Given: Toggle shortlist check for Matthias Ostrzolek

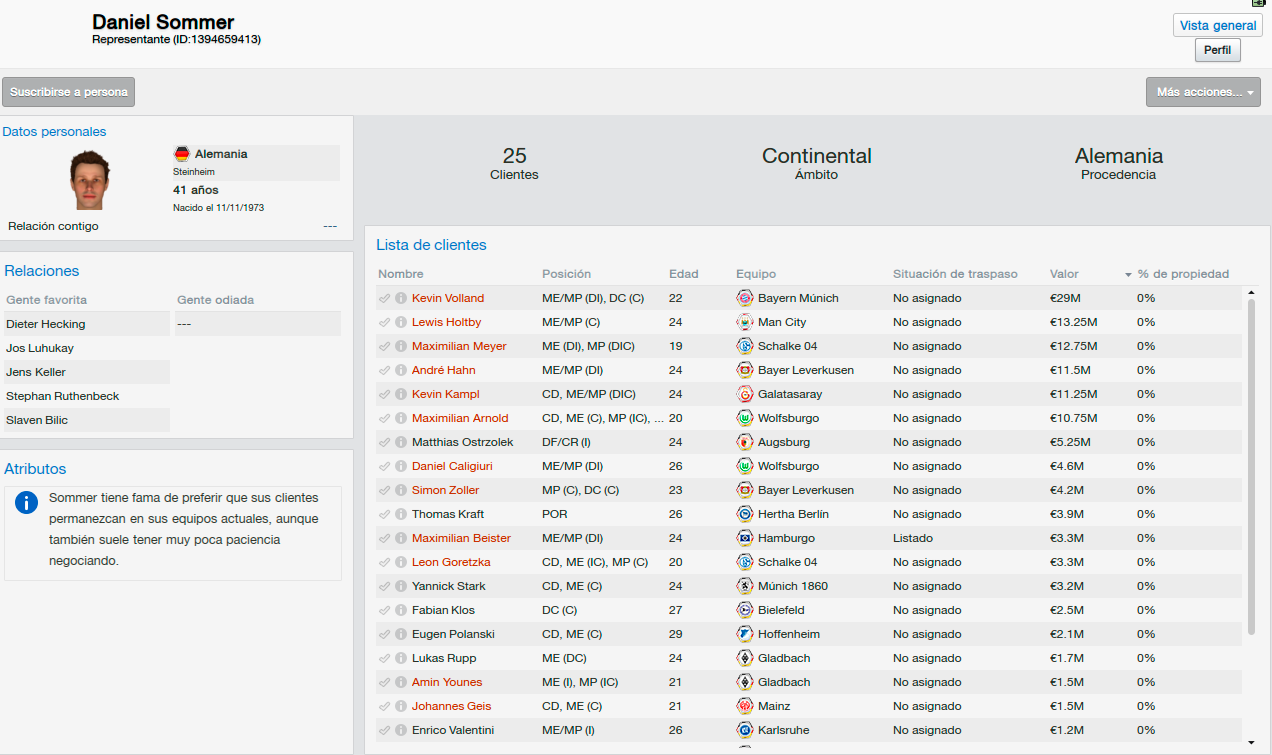Looking at the screenshot, I should point(385,442).
